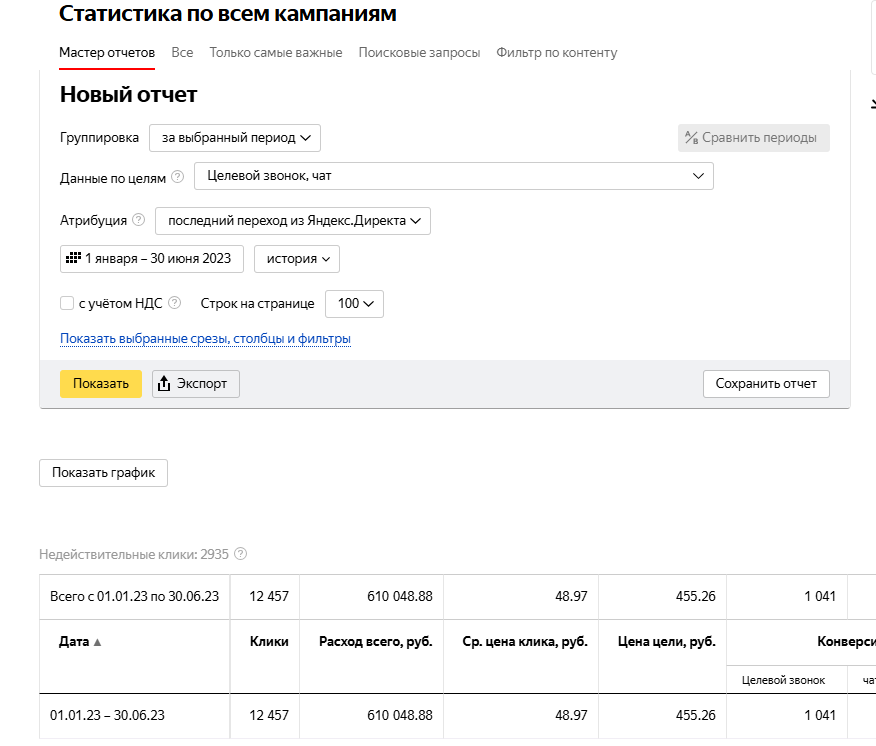The height and width of the screenshot is (746, 876).
Task: Open the Целевой звонок, чат goals dropdown
Action: click(x=454, y=175)
